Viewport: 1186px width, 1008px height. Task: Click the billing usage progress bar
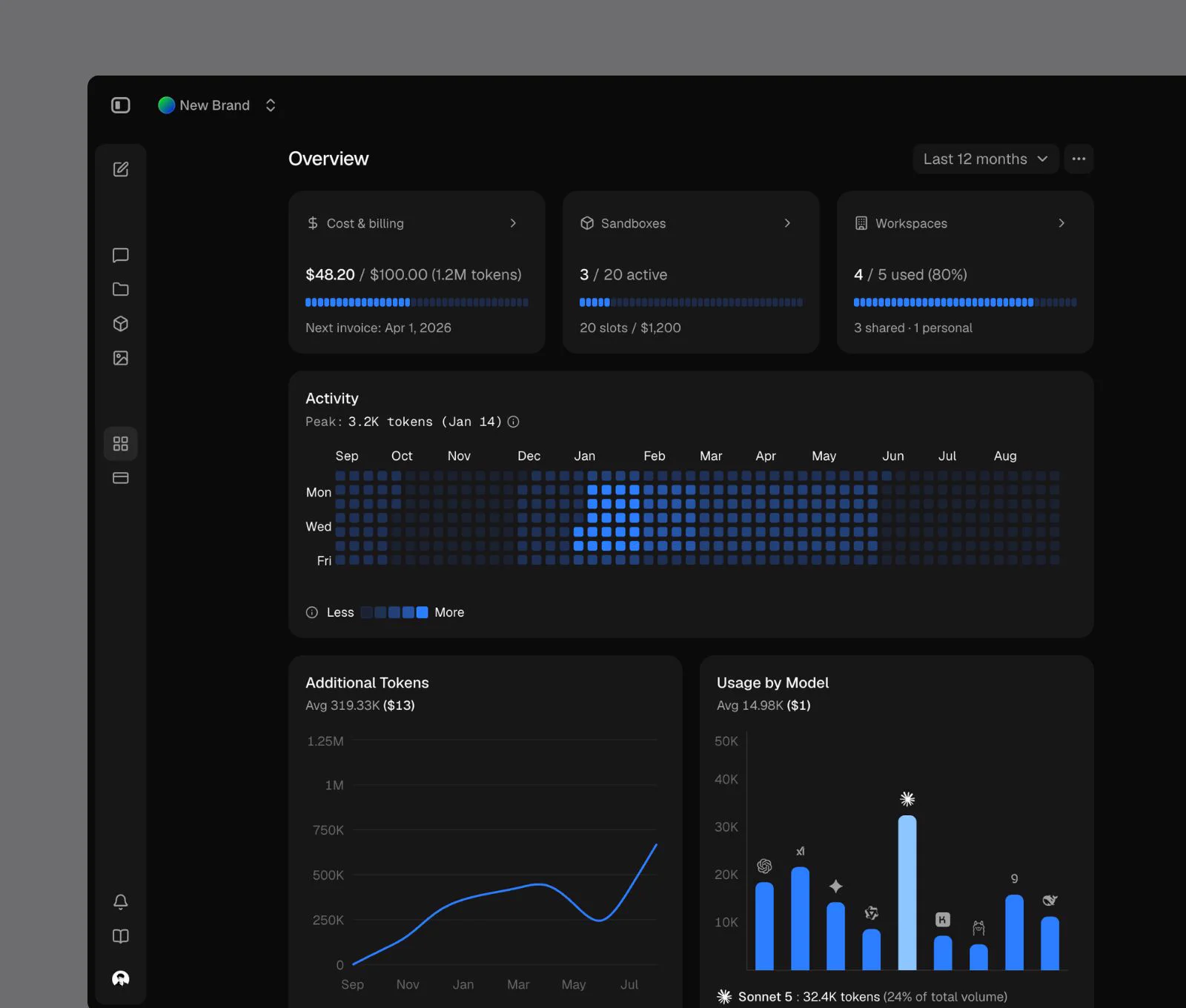pyautogui.click(x=417, y=302)
